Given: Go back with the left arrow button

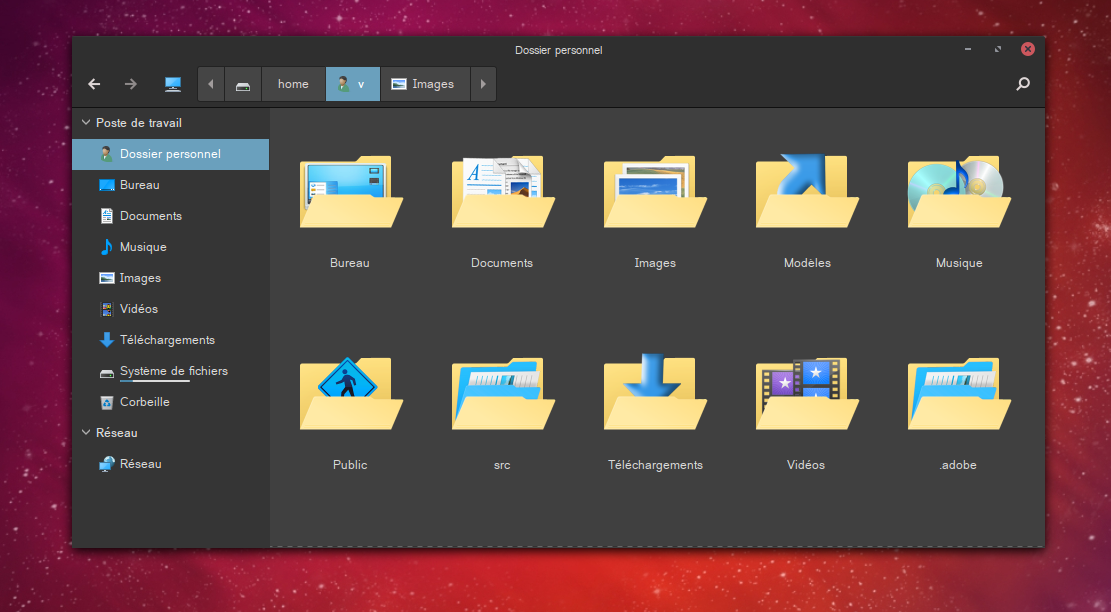Looking at the screenshot, I should point(94,84).
